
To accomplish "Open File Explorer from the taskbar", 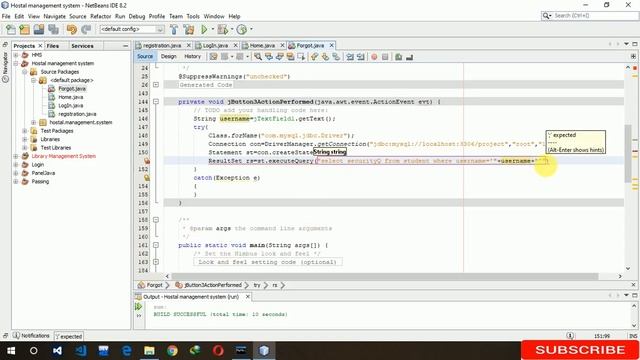I will (149, 351).
